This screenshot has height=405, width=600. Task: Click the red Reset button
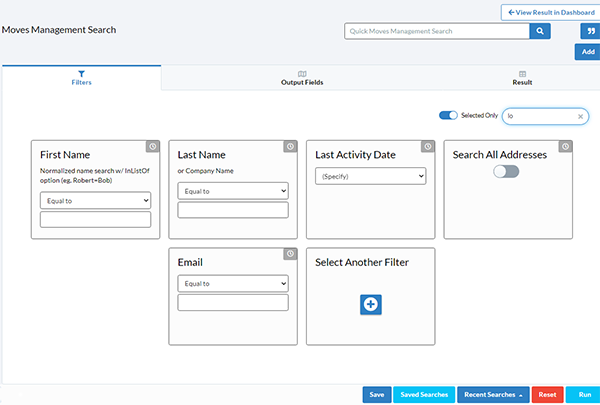(x=548, y=395)
